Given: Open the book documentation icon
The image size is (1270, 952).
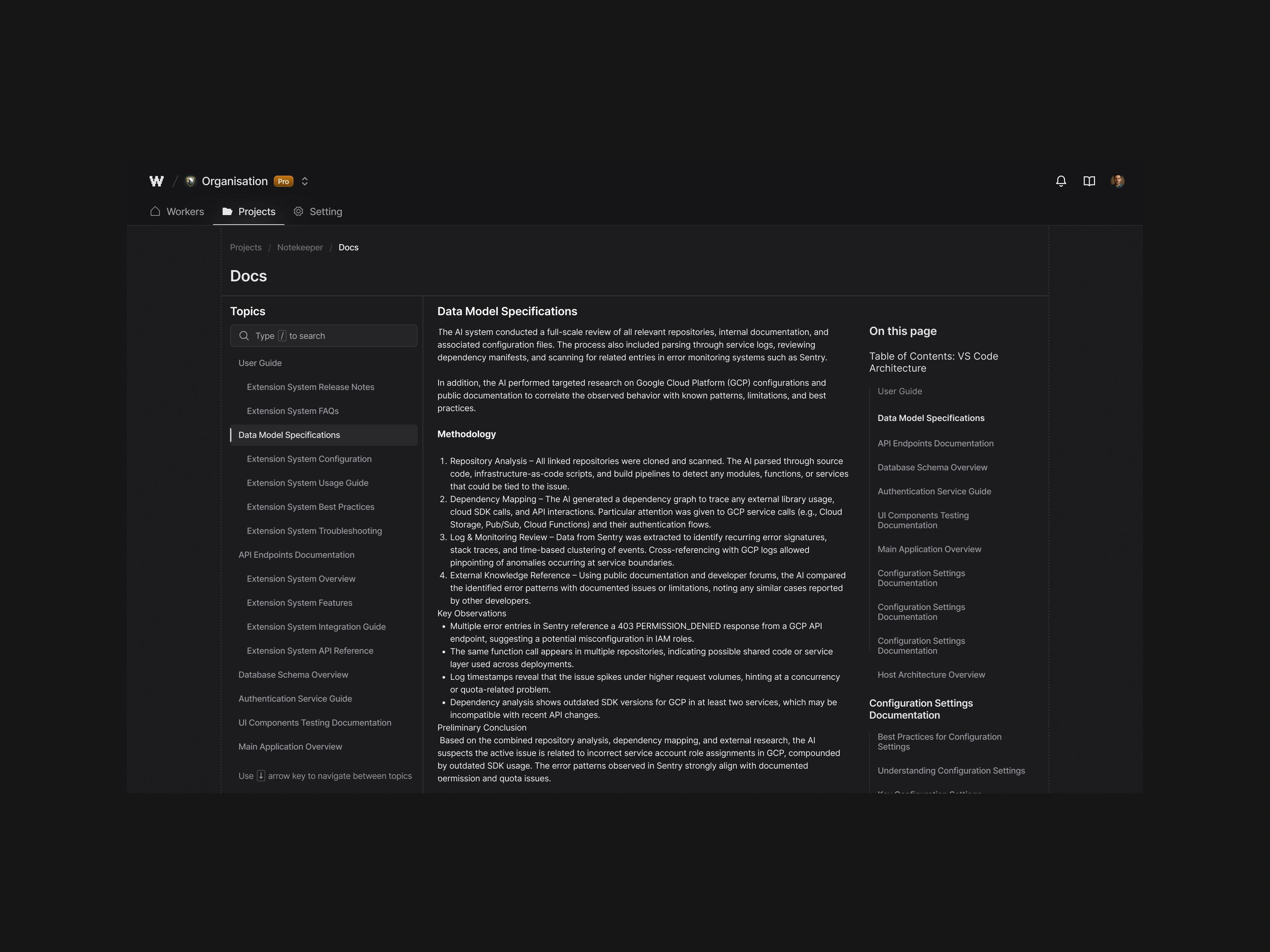Looking at the screenshot, I should pos(1089,181).
